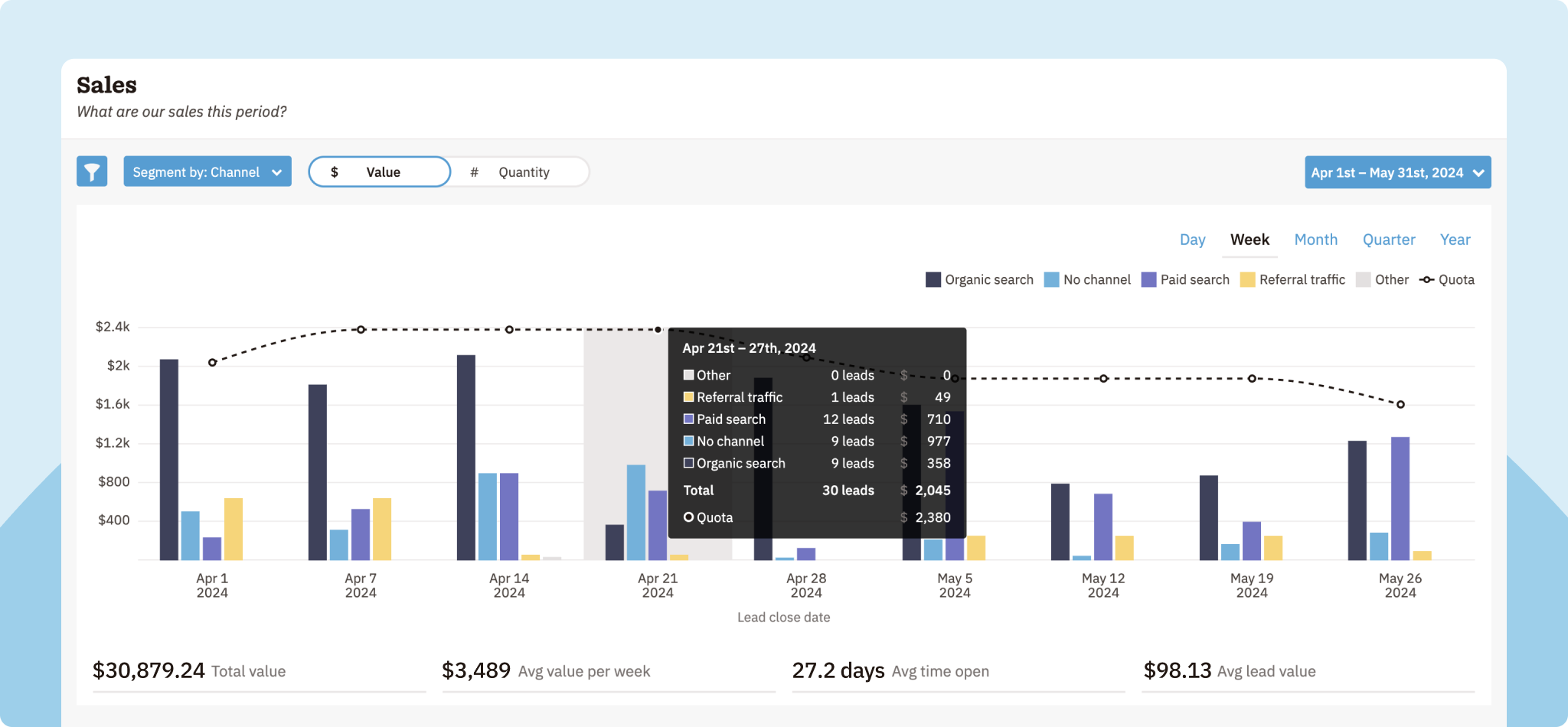
Task: Open the Segment by: Channel dropdown
Action: click(207, 171)
